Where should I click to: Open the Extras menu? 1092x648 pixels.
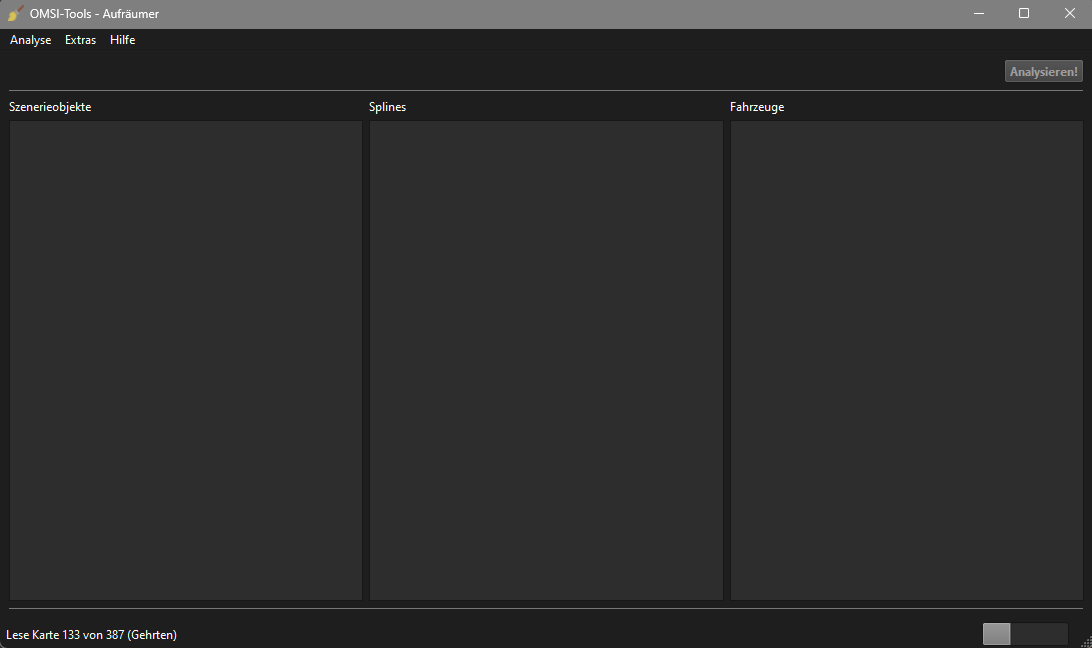(80, 40)
